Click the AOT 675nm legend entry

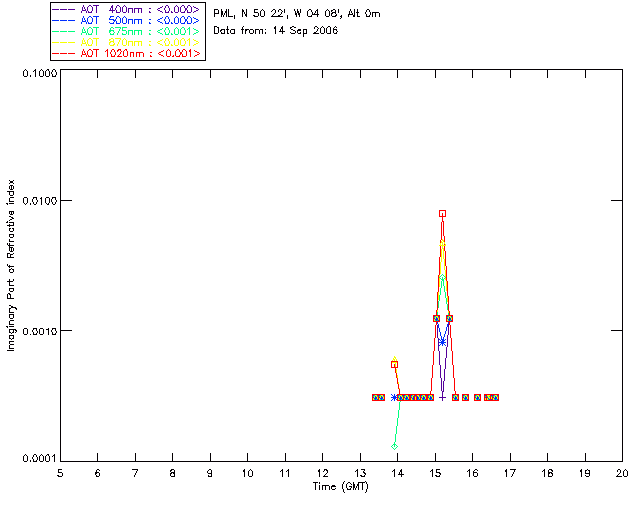point(126,31)
